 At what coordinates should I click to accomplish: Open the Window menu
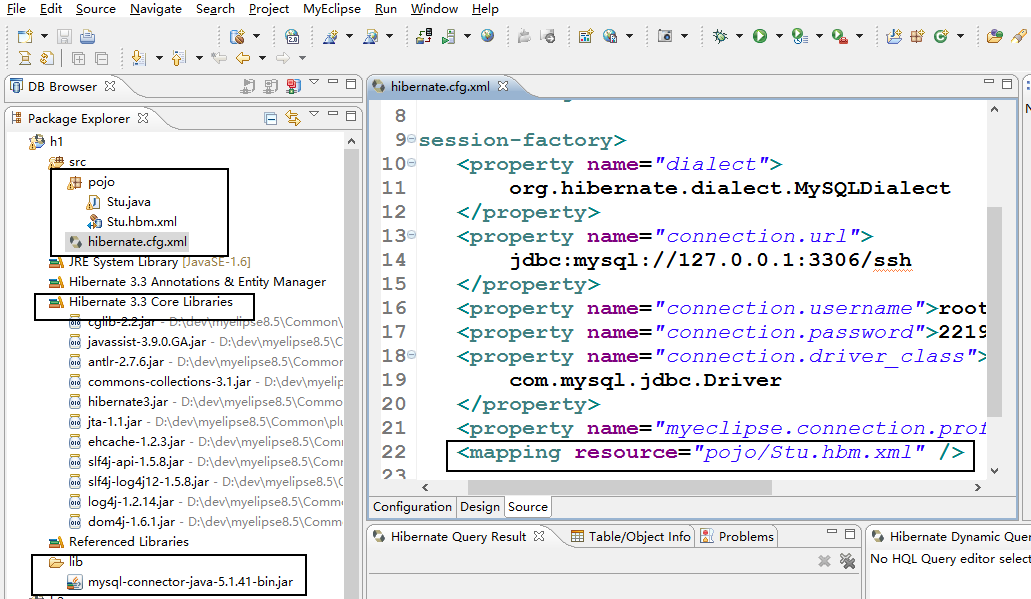tap(434, 9)
